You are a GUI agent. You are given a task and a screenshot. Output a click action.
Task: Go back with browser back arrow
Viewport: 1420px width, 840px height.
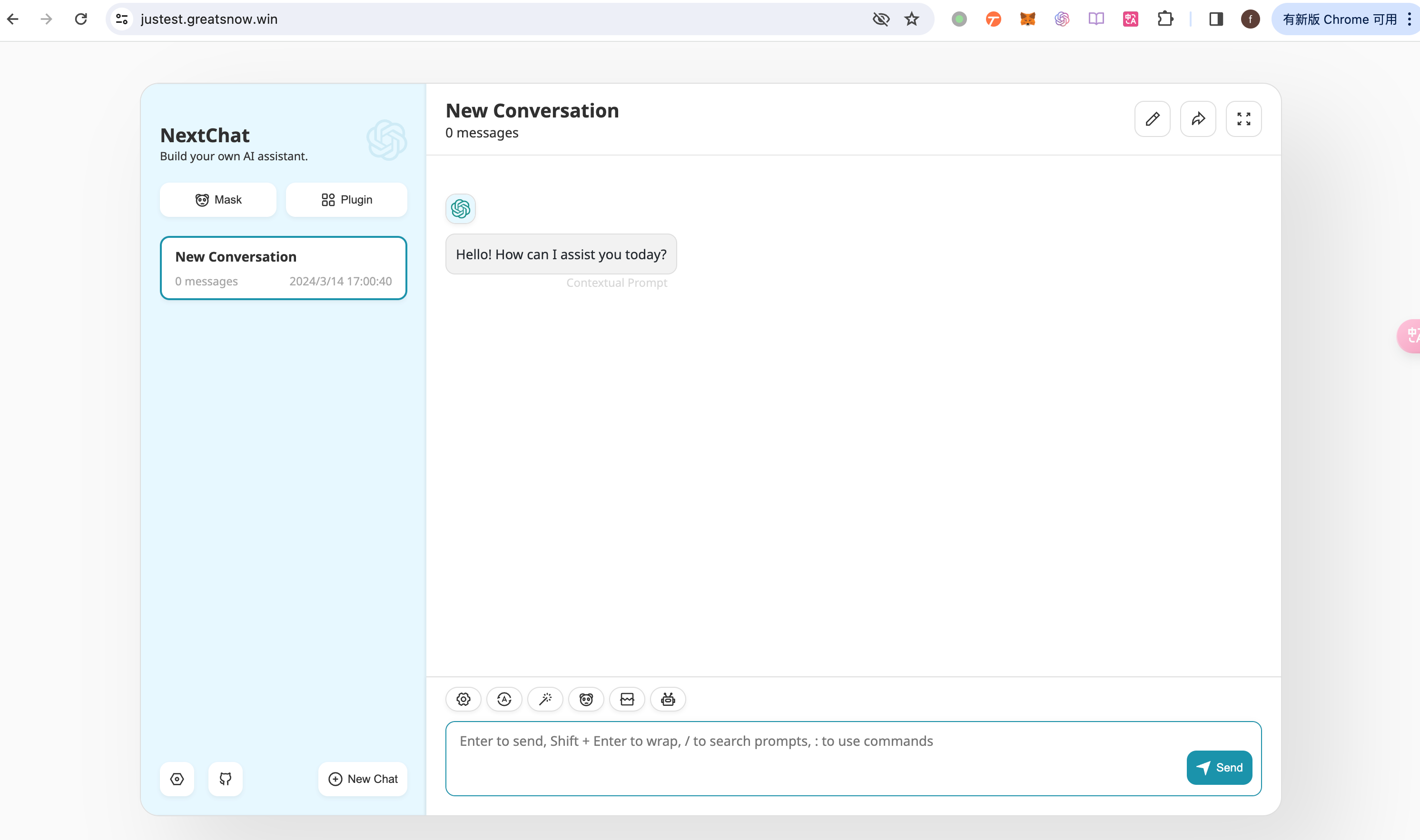(13, 19)
